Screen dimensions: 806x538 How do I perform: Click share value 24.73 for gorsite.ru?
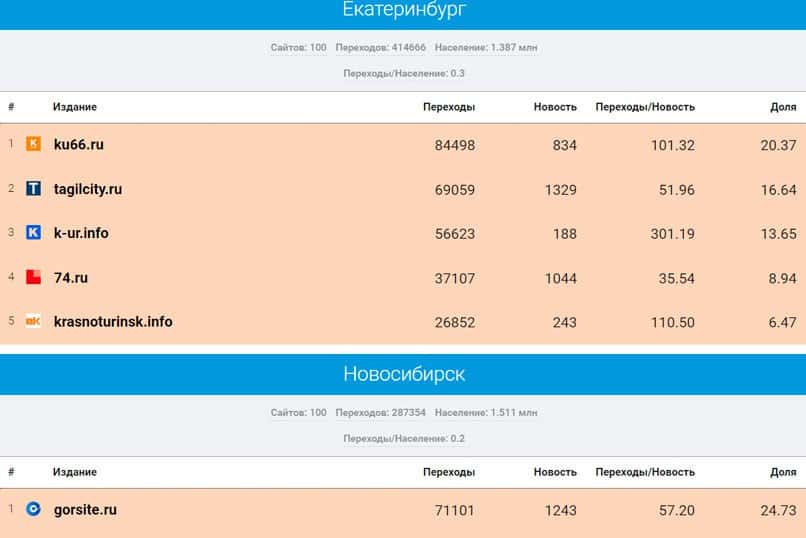(778, 511)
